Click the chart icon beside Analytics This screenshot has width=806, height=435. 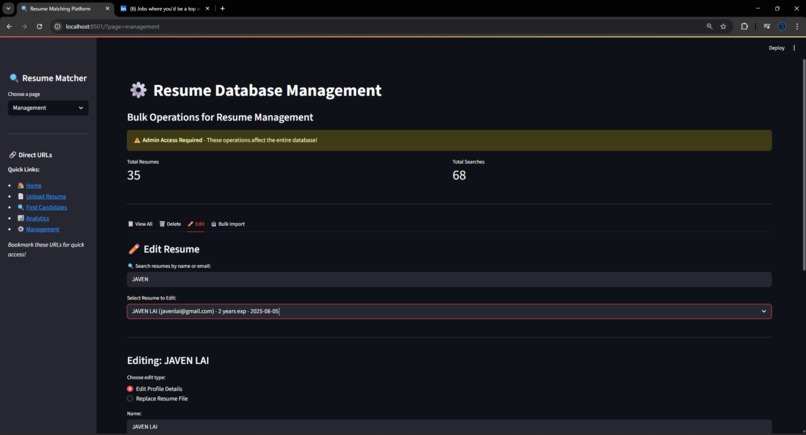click(x=21, y=218)
